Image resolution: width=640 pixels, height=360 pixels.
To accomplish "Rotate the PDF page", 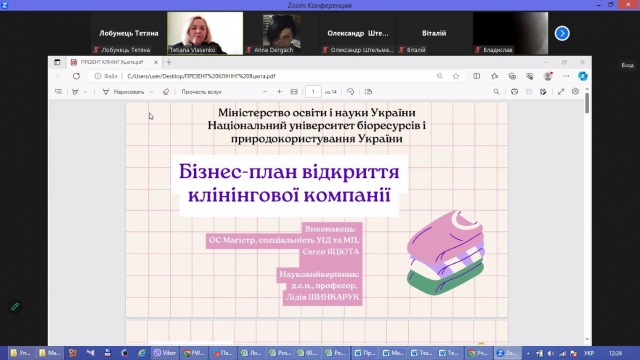I will coord(351,92).
